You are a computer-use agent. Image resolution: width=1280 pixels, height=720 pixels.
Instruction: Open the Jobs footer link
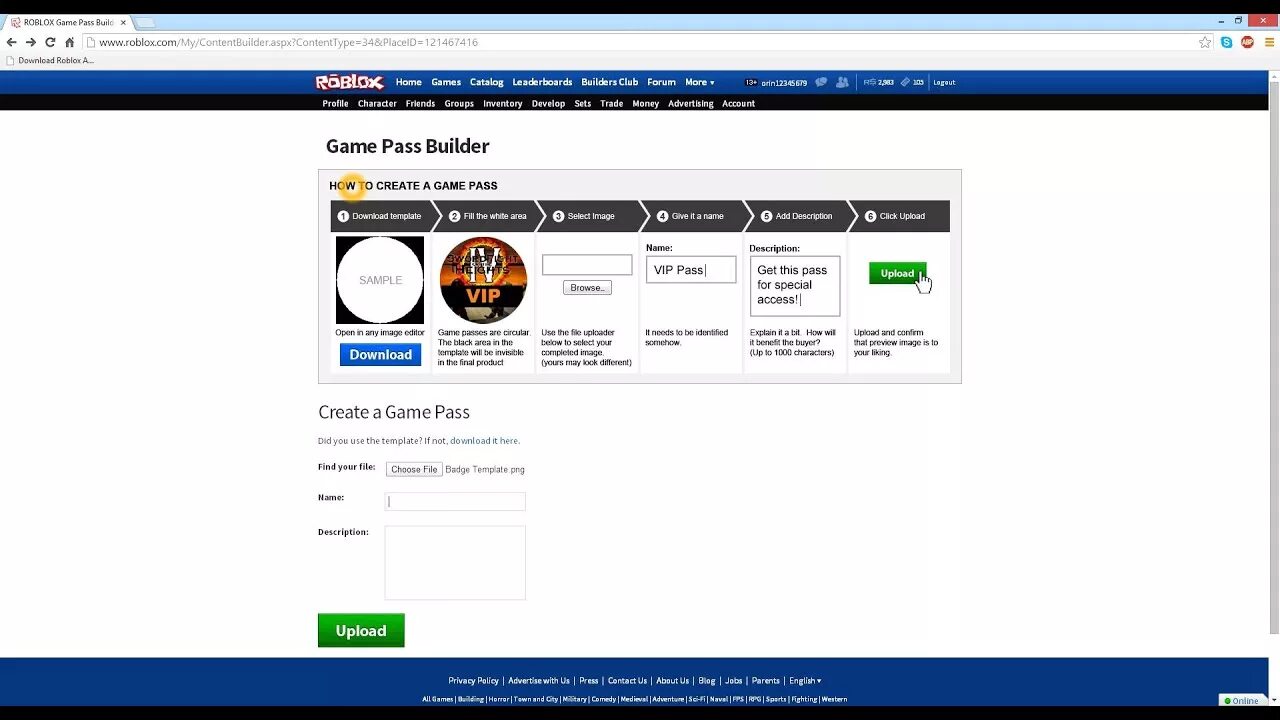click(x=734, y=680)
